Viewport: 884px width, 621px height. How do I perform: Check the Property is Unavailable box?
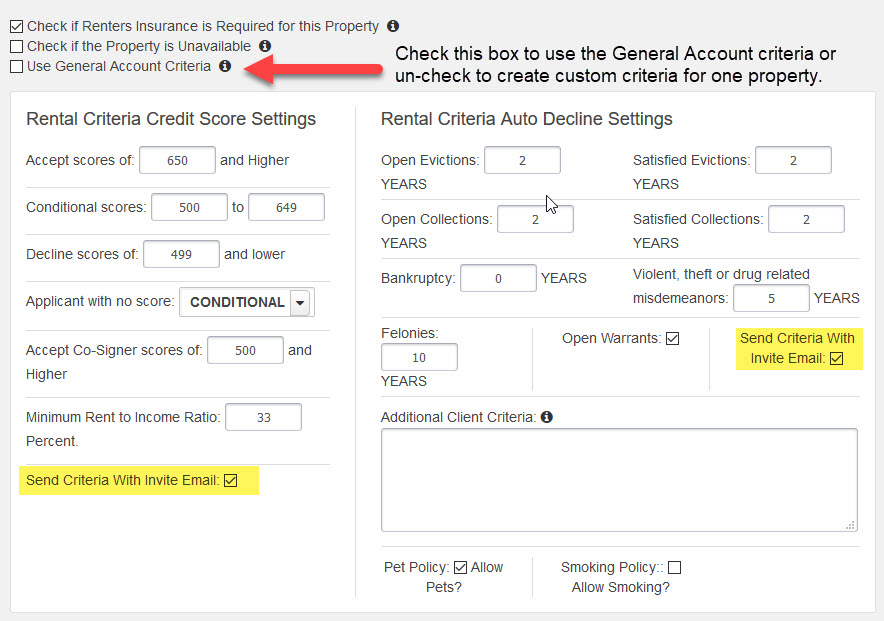tap(16, 46)
